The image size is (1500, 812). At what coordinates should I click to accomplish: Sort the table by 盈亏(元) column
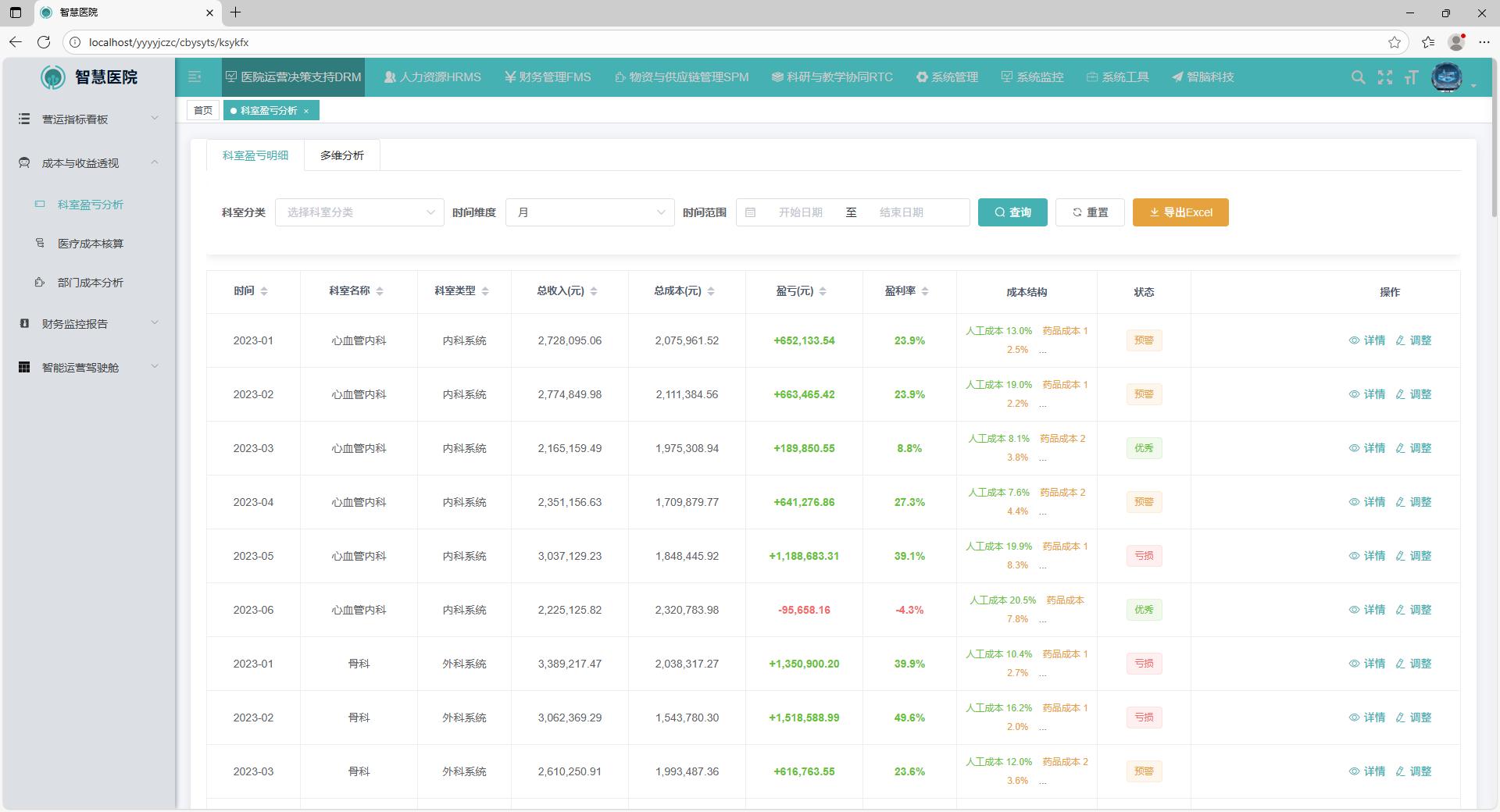[823, 291]
